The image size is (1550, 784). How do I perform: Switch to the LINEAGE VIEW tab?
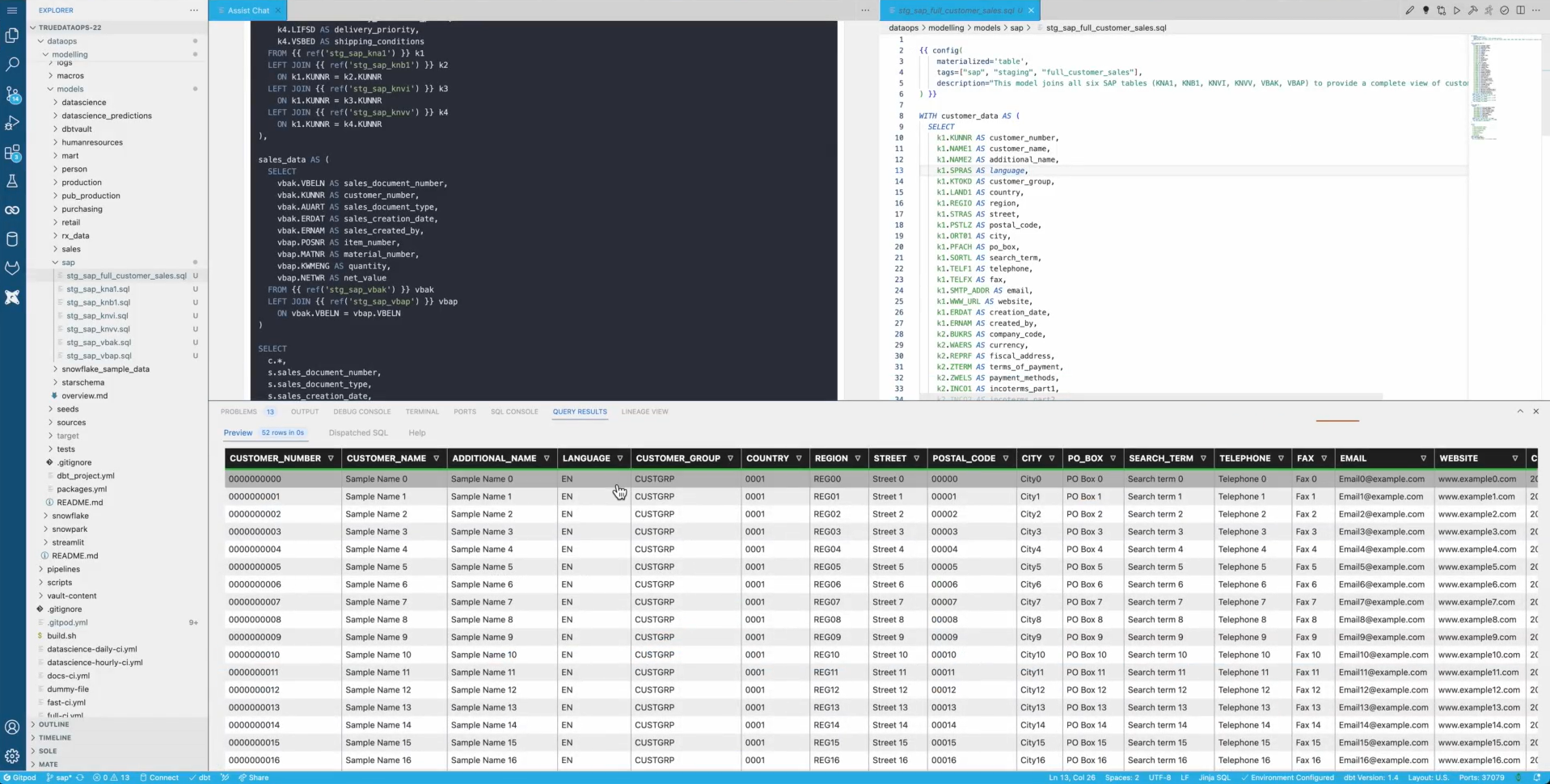[644, 411]
